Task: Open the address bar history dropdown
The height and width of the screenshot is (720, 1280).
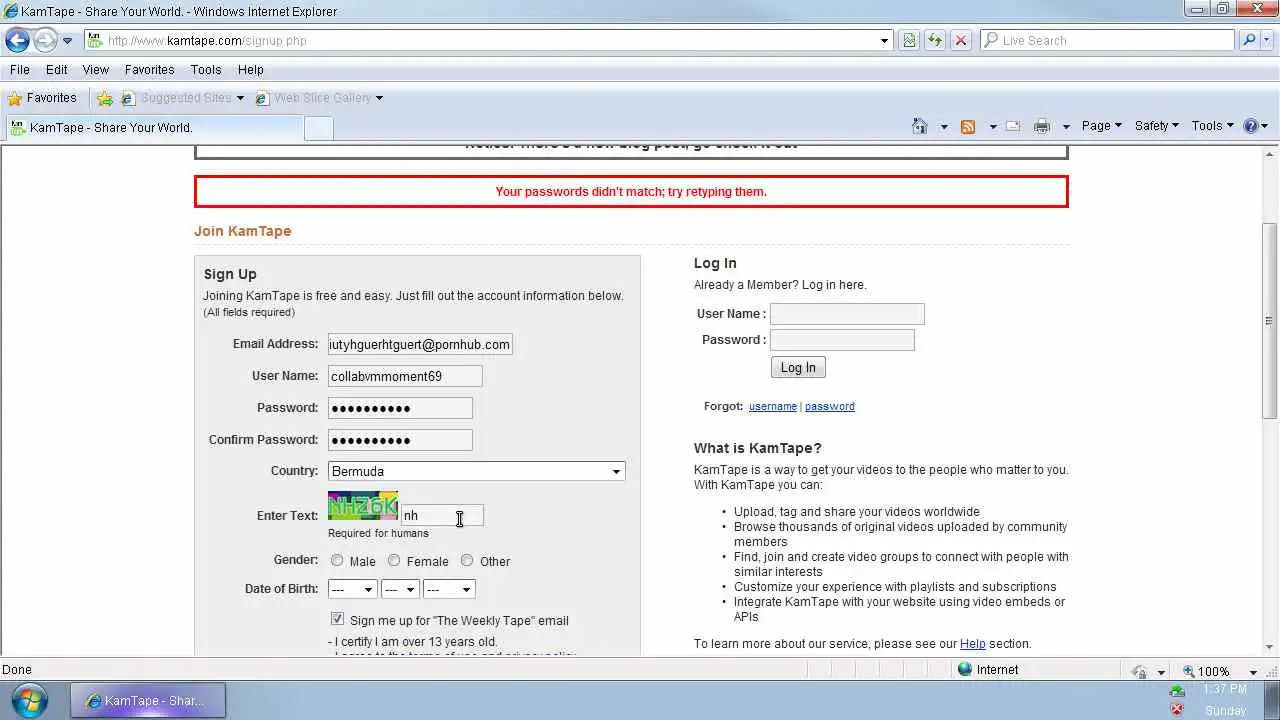Action: [x=884, y=41]
